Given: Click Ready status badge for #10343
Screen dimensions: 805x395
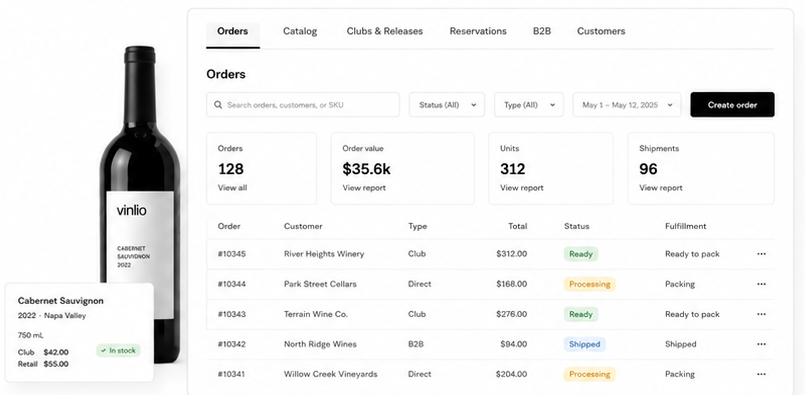Looking at the screenshot, I should (x=581, y=314).
